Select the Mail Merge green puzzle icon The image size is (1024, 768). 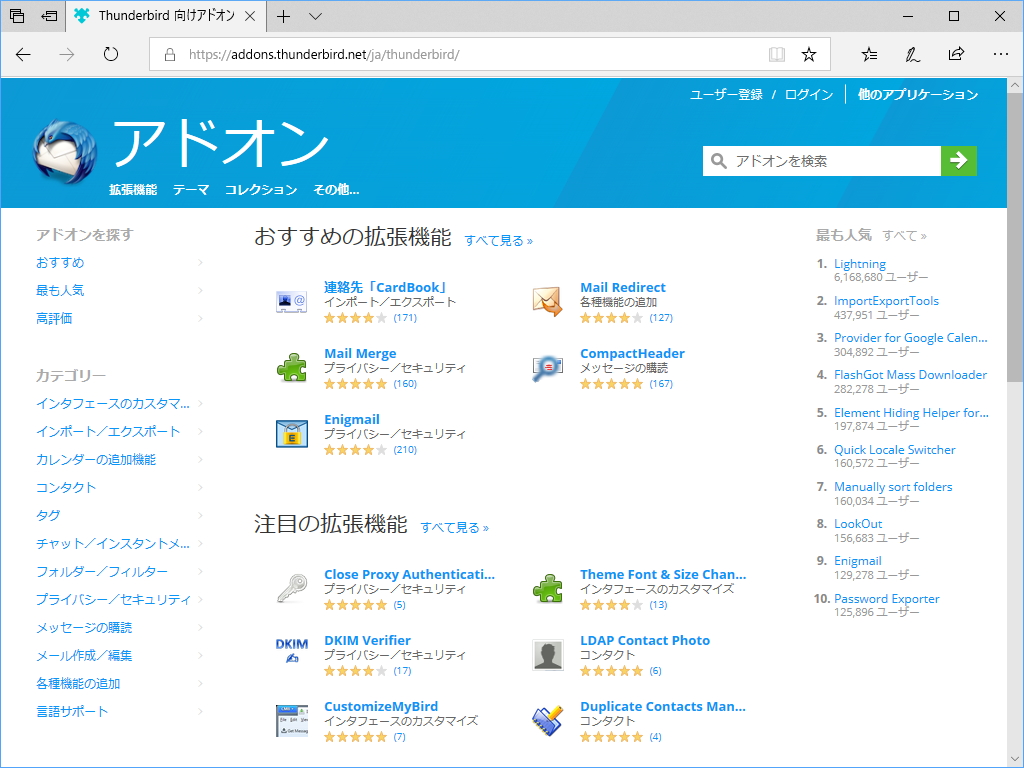[x=291, y=365]
